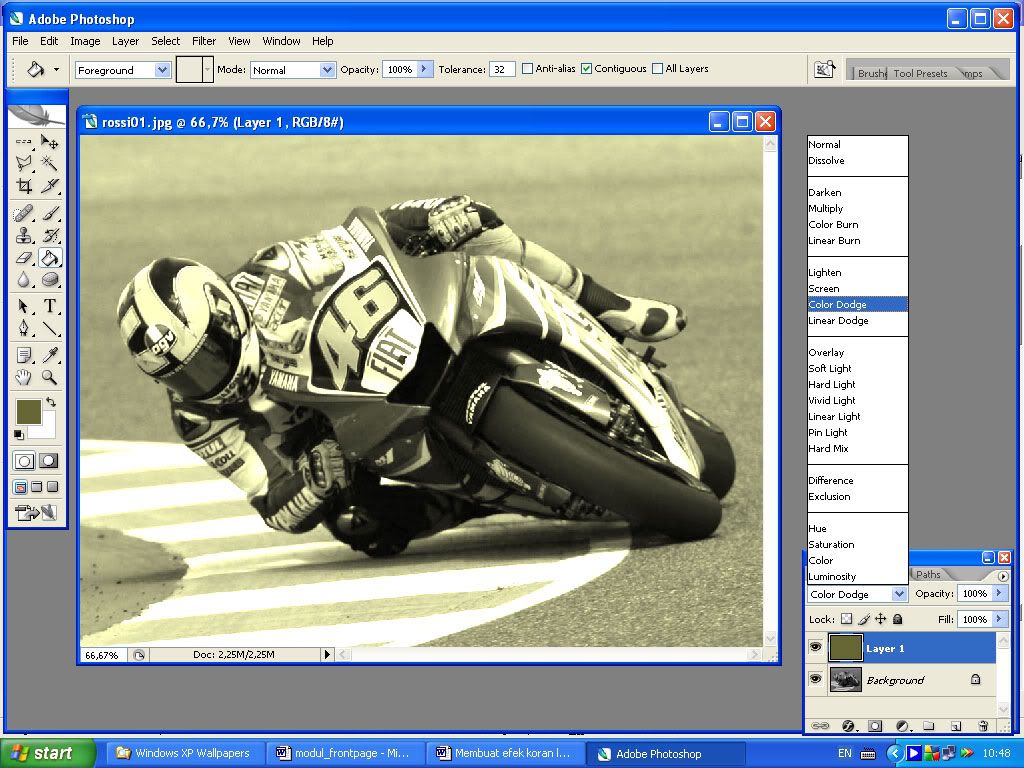1024x768 pixels.
Task: Select the Pen tool
Action: (x=24, y=328)
